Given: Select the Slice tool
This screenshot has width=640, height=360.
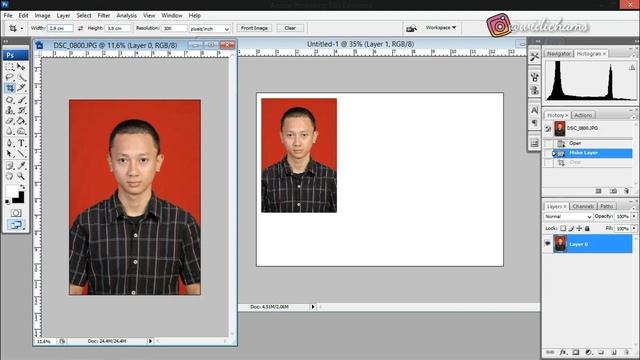Looking at the screenshot, I should [x=21, y=88].
